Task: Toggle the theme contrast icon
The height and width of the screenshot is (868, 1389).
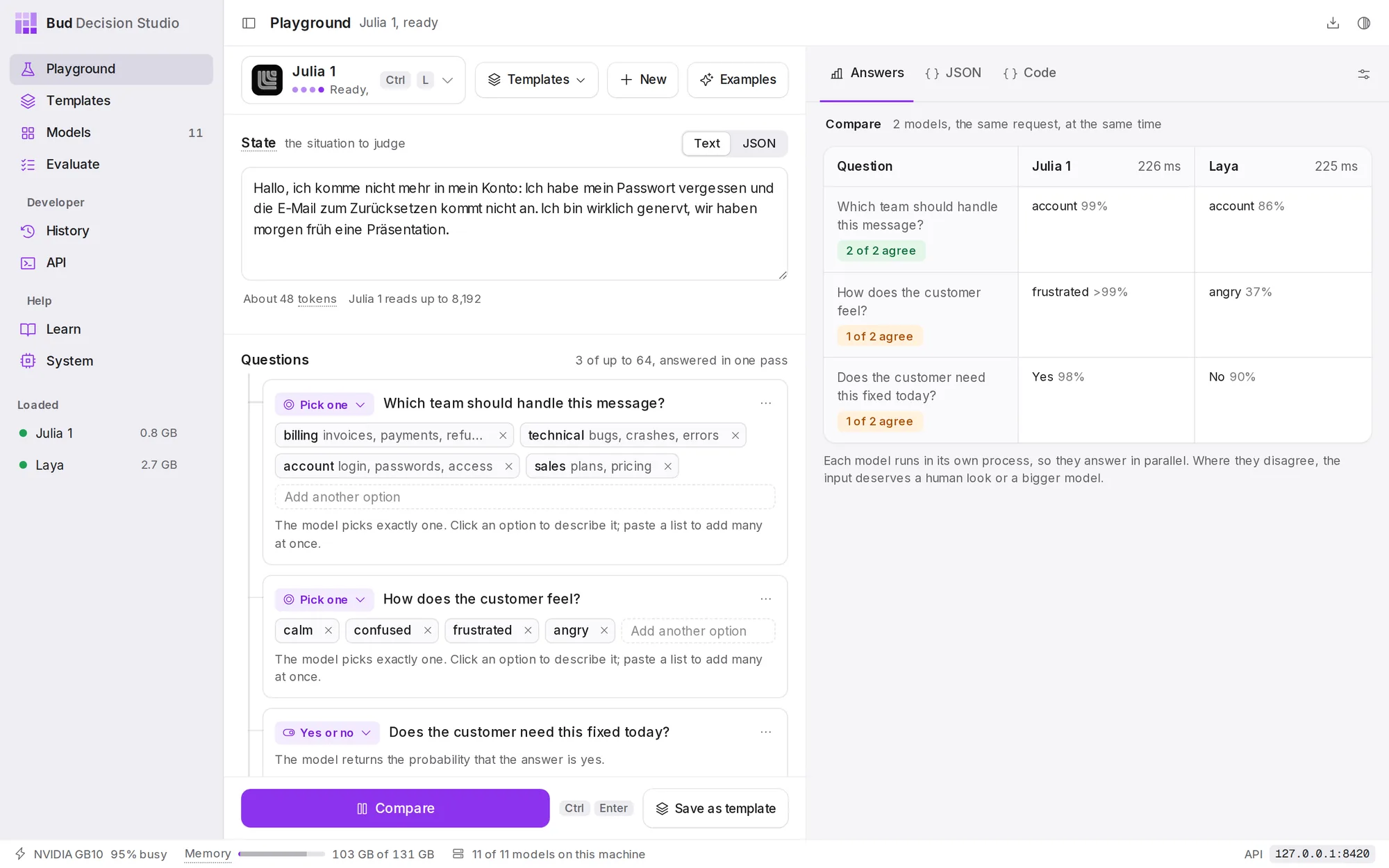Action: tap(1364, 23)
